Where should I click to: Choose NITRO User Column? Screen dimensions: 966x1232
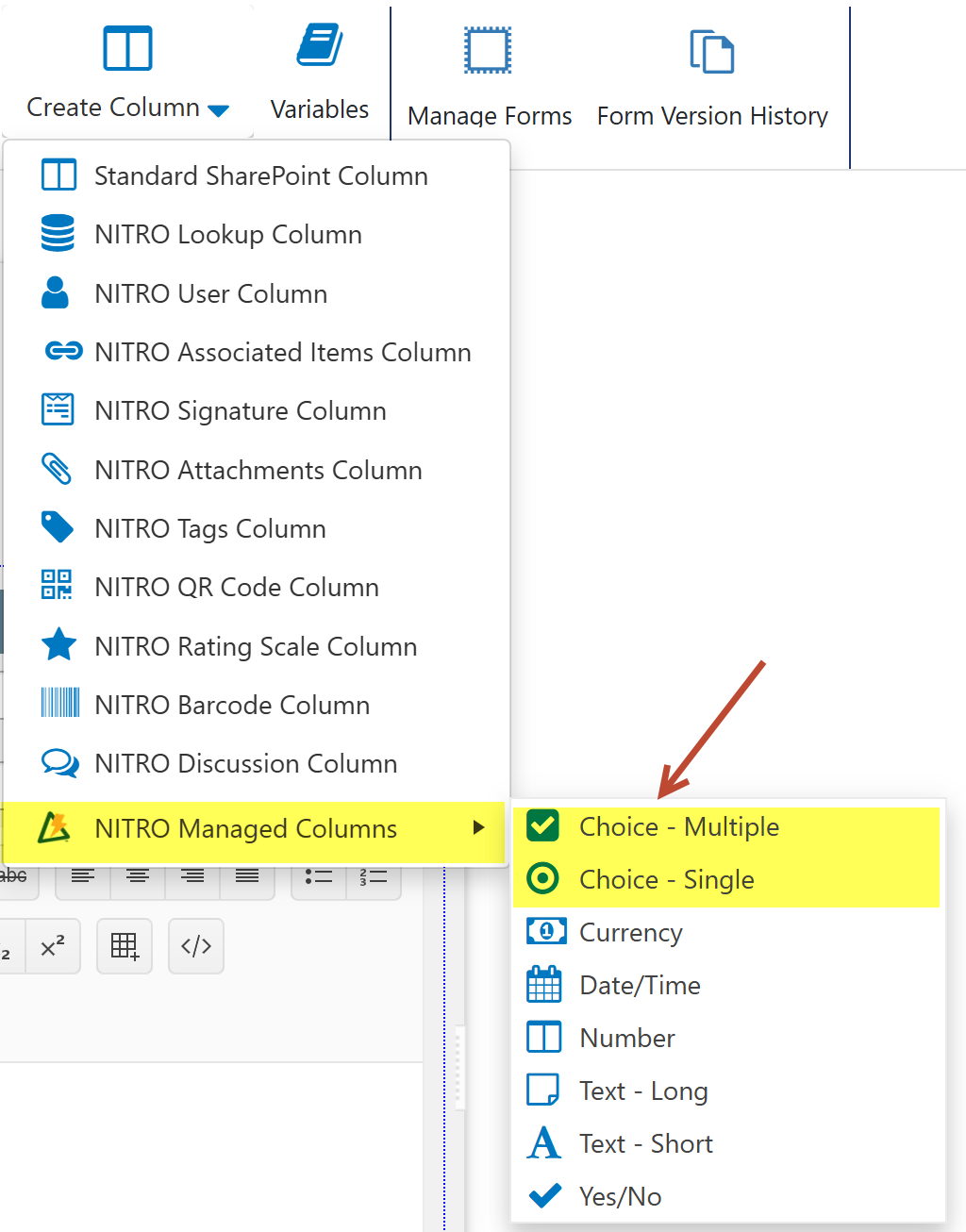(257, 293)
